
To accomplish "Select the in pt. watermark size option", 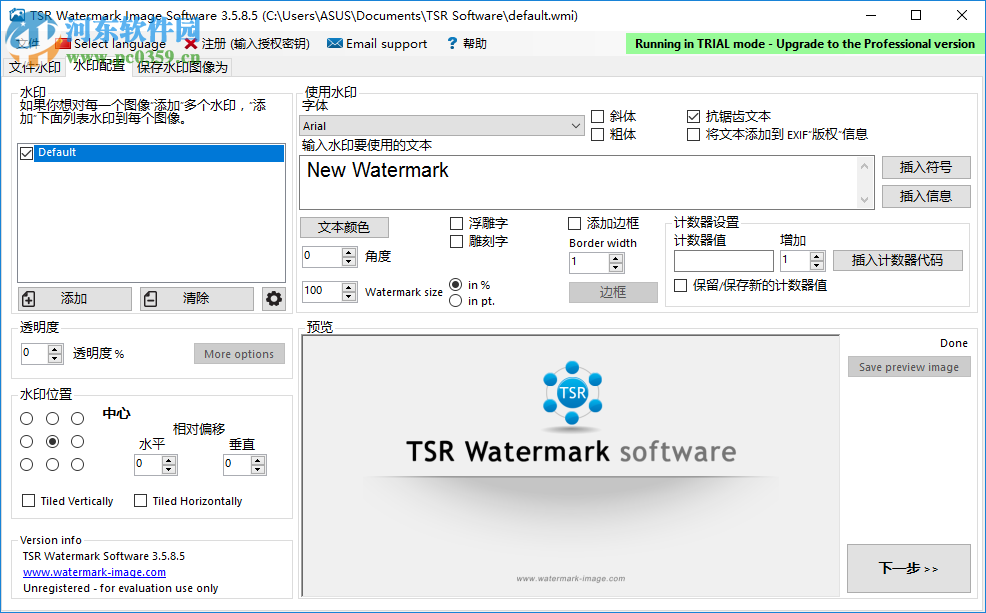I will tap(457, 301).
